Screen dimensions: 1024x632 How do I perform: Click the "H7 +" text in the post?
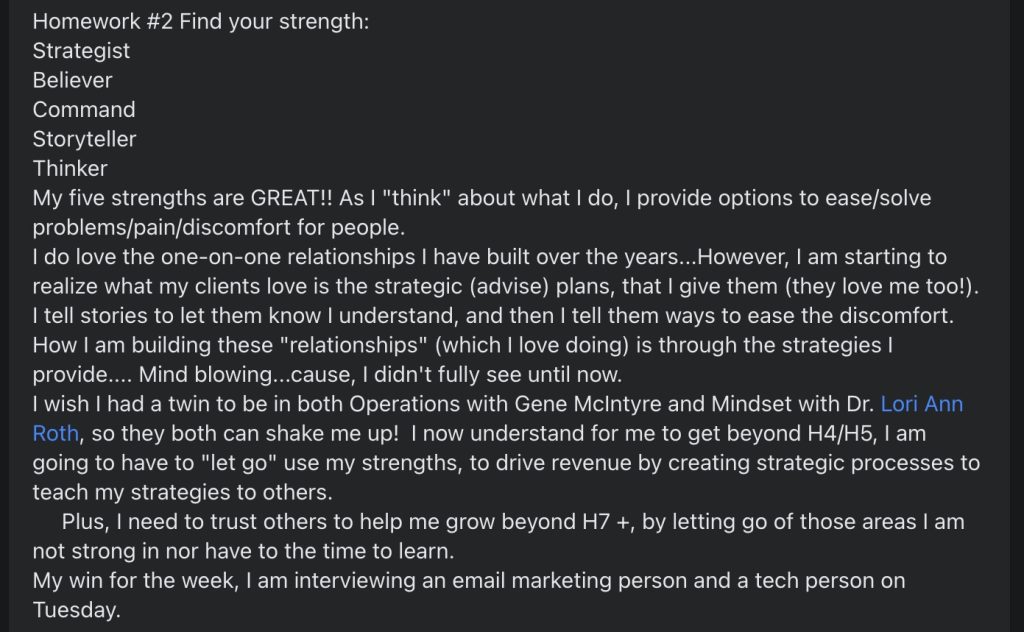[603, 523]
